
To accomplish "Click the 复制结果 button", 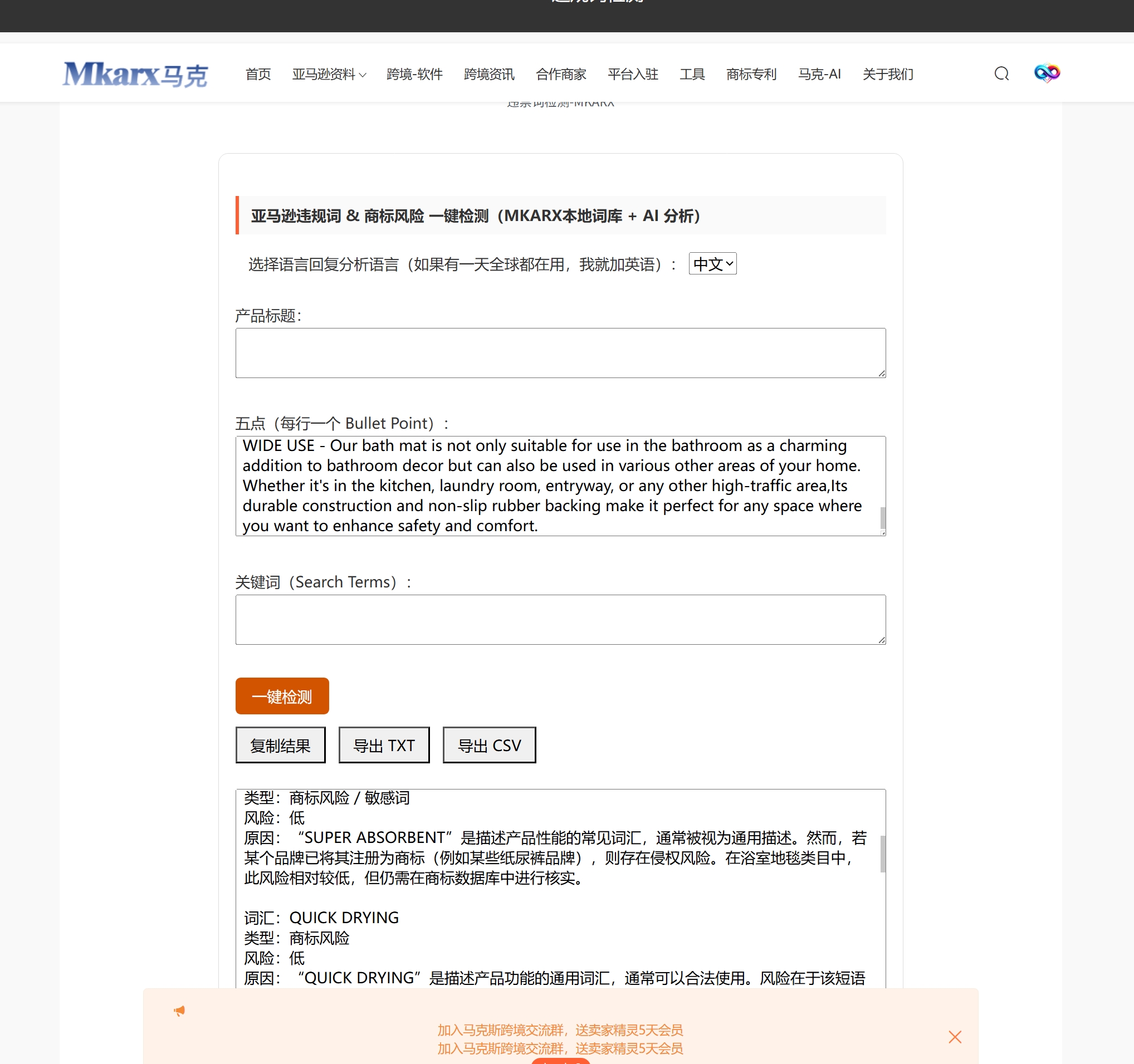I will tap(280, 744).
